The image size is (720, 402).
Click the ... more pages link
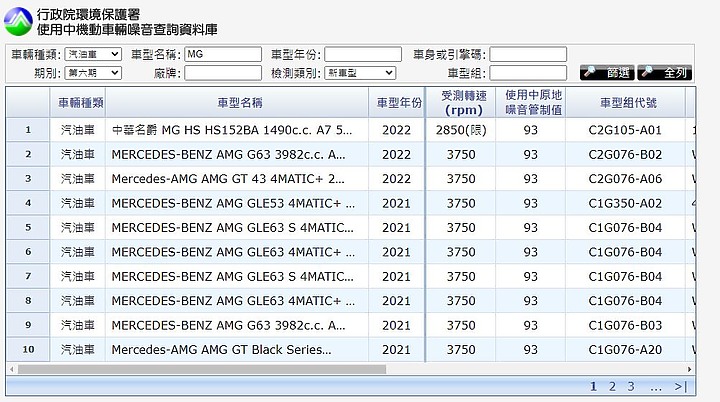coord(656,387)
